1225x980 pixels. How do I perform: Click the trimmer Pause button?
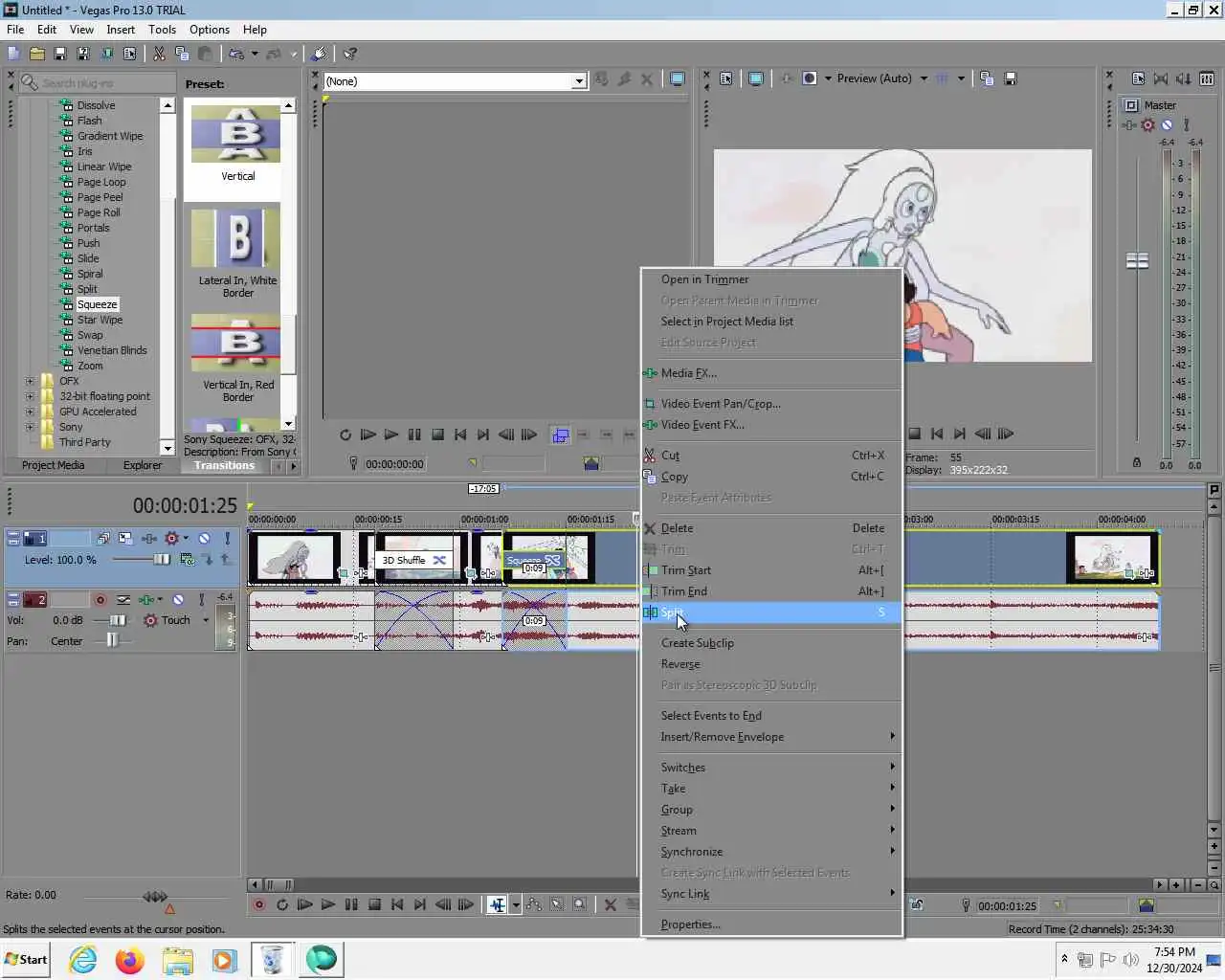[414, 434]
